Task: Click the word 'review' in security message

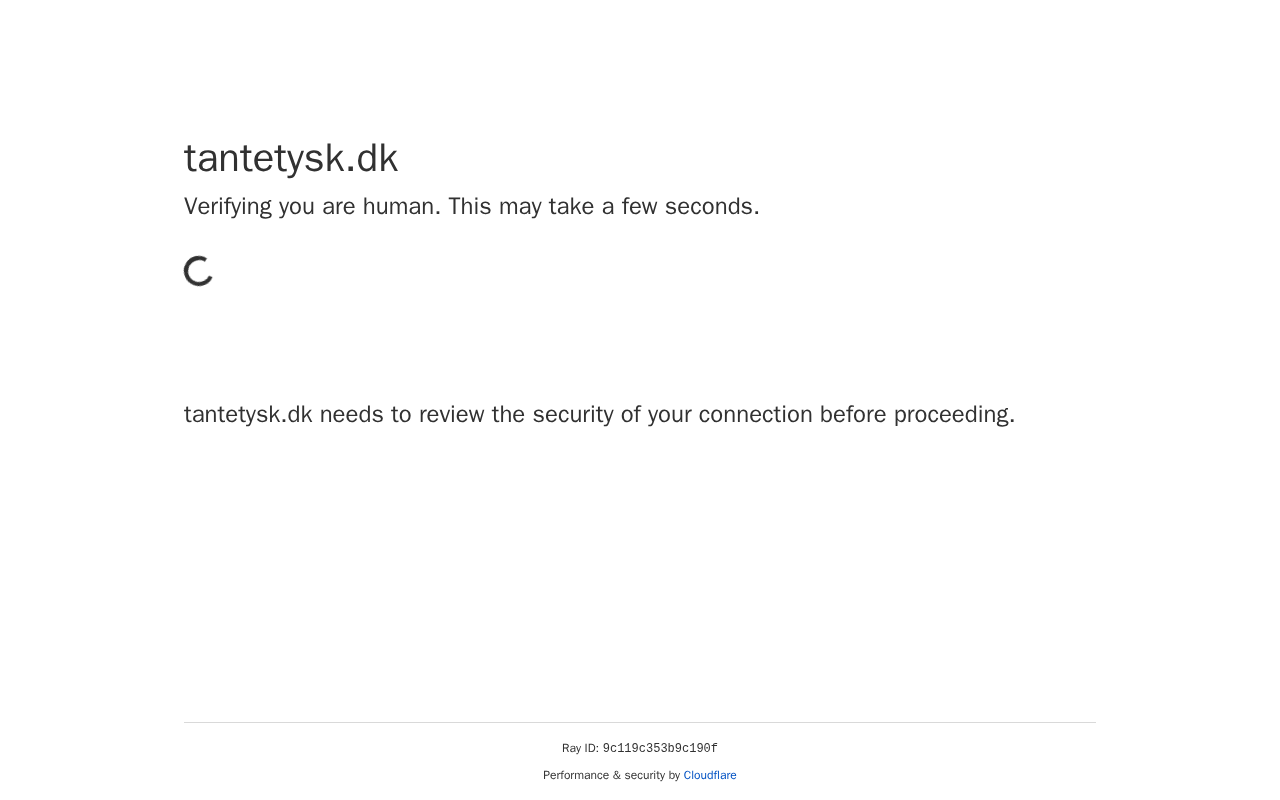Action: click(x=452, y=415)
